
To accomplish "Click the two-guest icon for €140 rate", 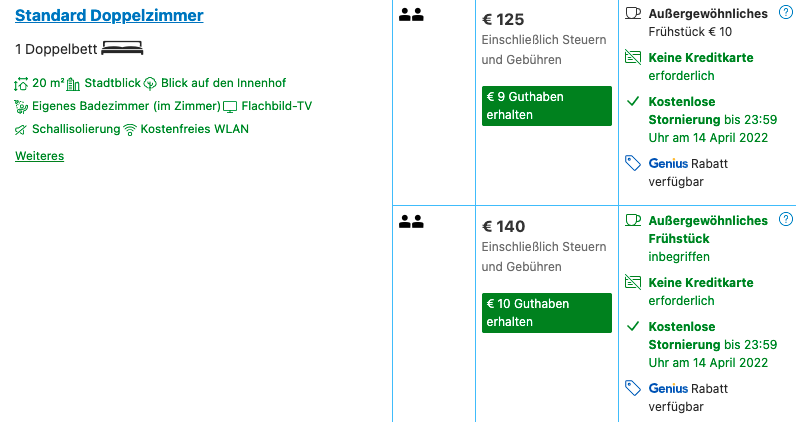I will (x=410, y=221).
